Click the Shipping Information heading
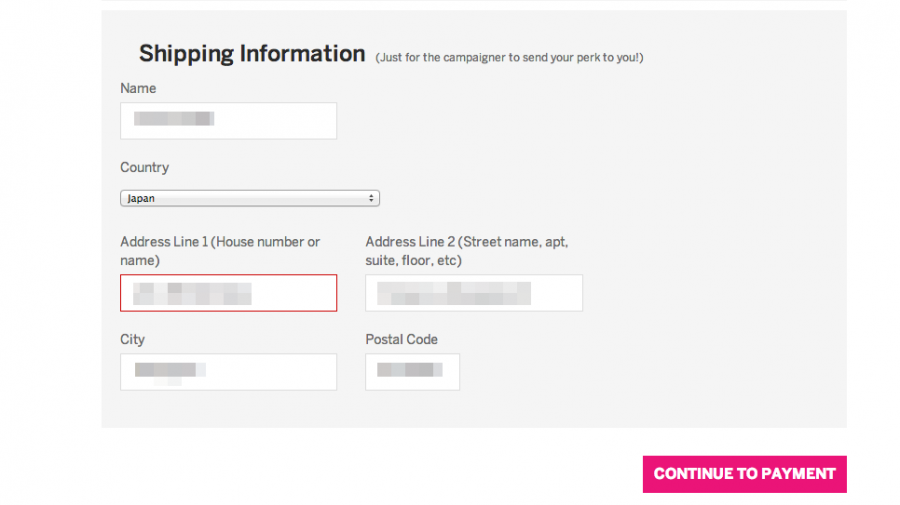900x505 pixels. [x=252, y=53]
